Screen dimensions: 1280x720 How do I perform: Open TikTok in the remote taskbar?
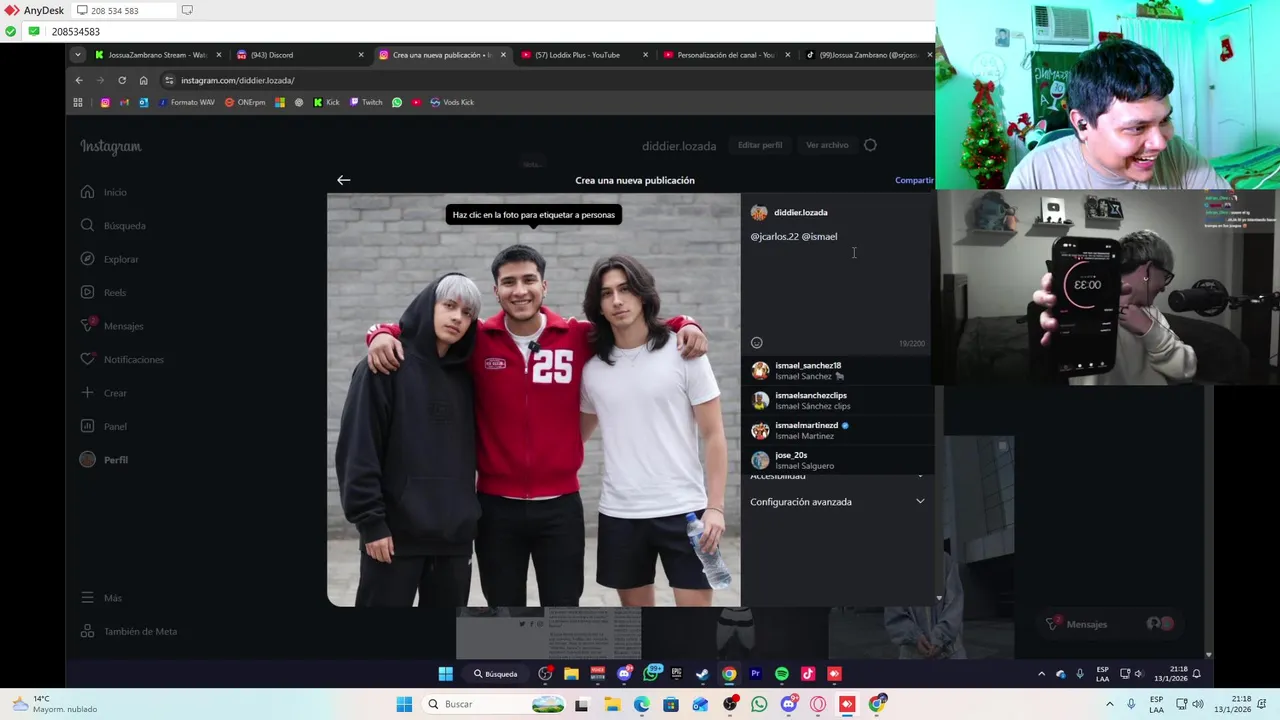point(808,674)
